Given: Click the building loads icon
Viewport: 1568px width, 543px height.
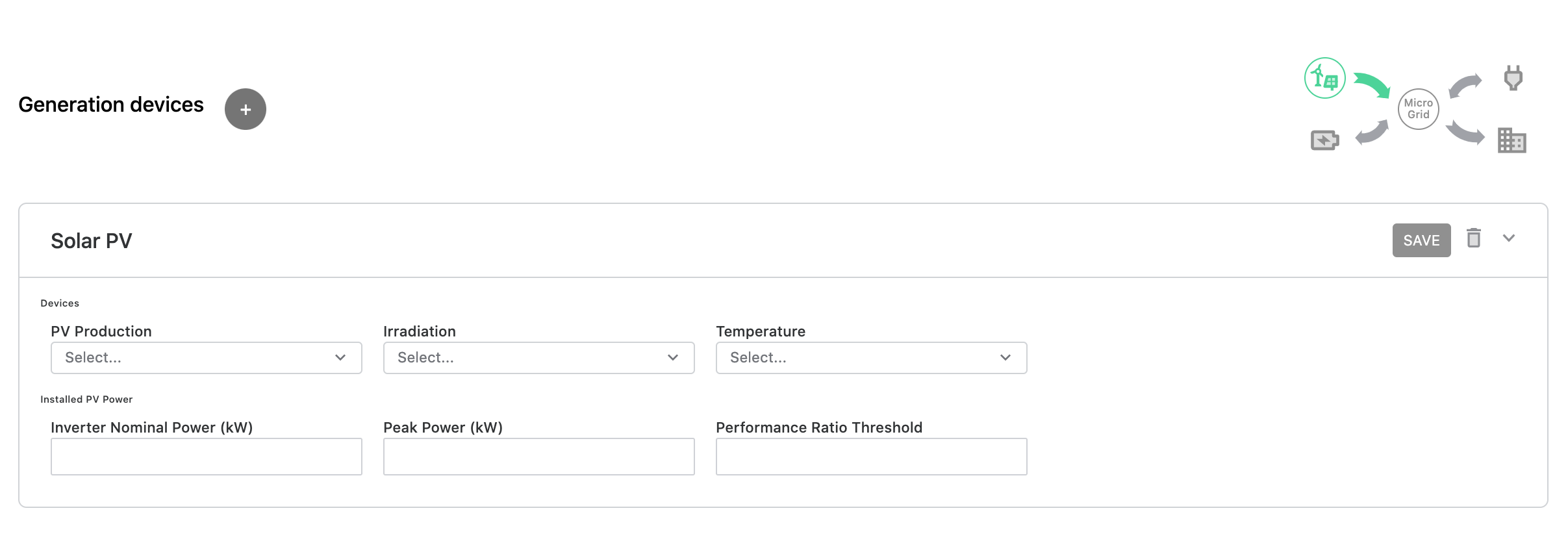Looking at the screenshot, I should (x=1512, y=140).
